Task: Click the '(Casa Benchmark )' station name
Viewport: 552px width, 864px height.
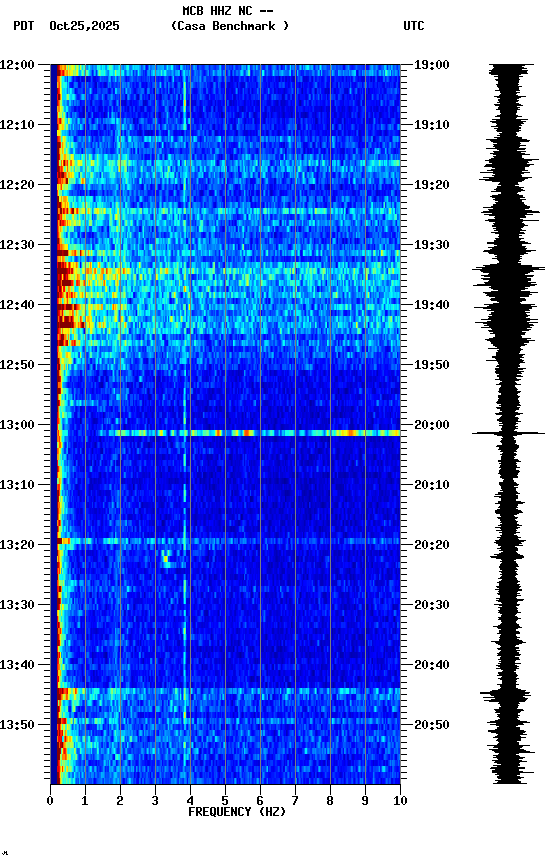Action: 229,26
